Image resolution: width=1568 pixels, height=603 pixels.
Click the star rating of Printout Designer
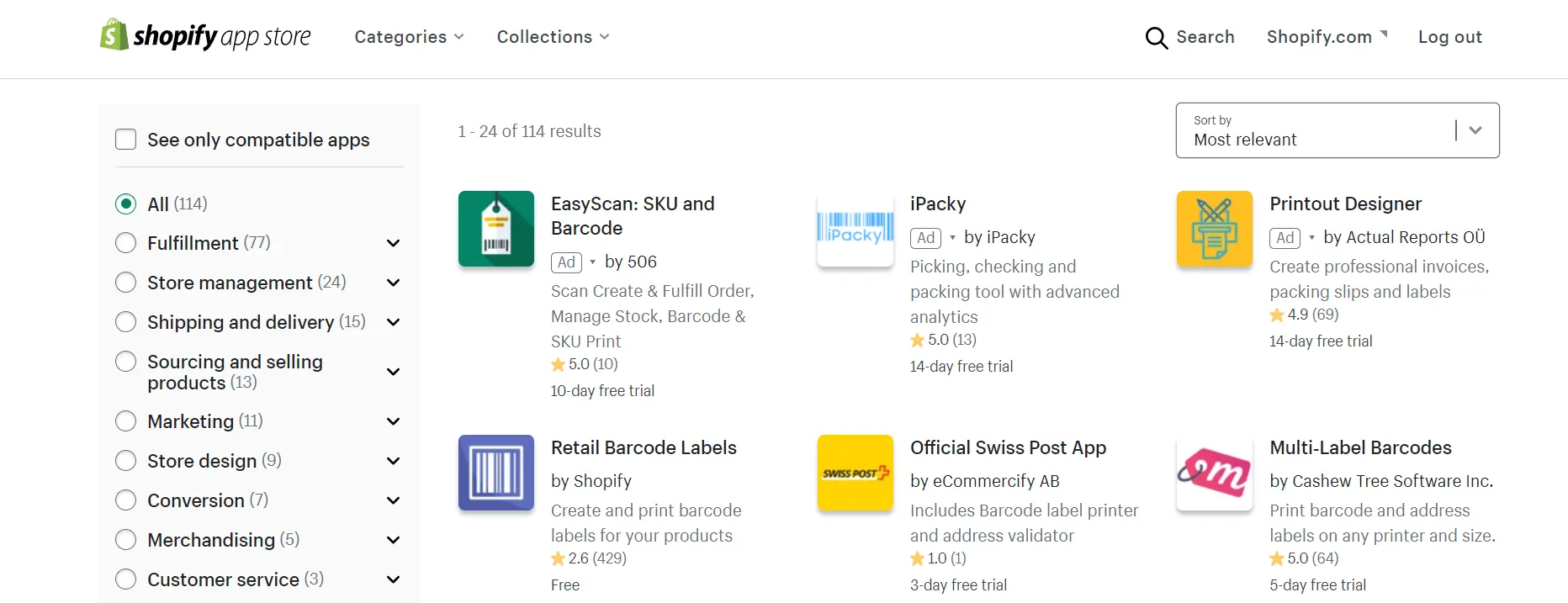(x=1305, y=315)
